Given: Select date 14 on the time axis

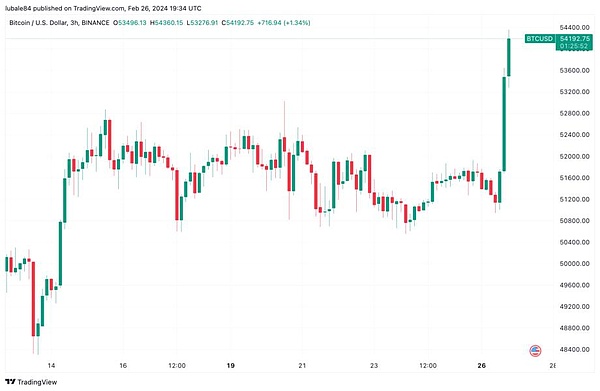Looking at the screenshot, I should (x=51, y=366).
